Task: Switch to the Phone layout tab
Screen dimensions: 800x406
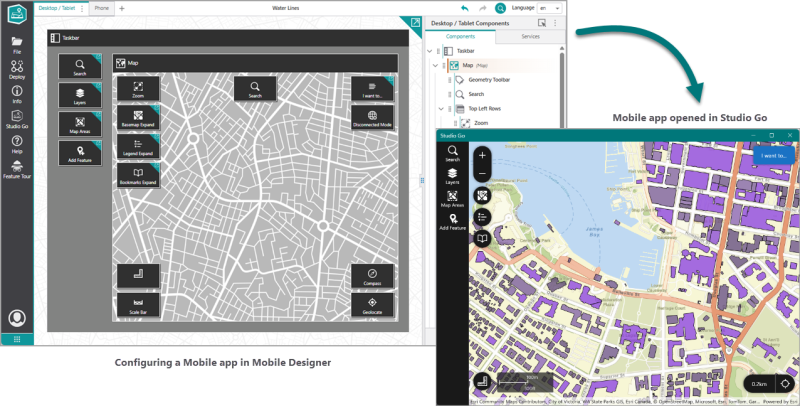Action: (x=102, y=9)
